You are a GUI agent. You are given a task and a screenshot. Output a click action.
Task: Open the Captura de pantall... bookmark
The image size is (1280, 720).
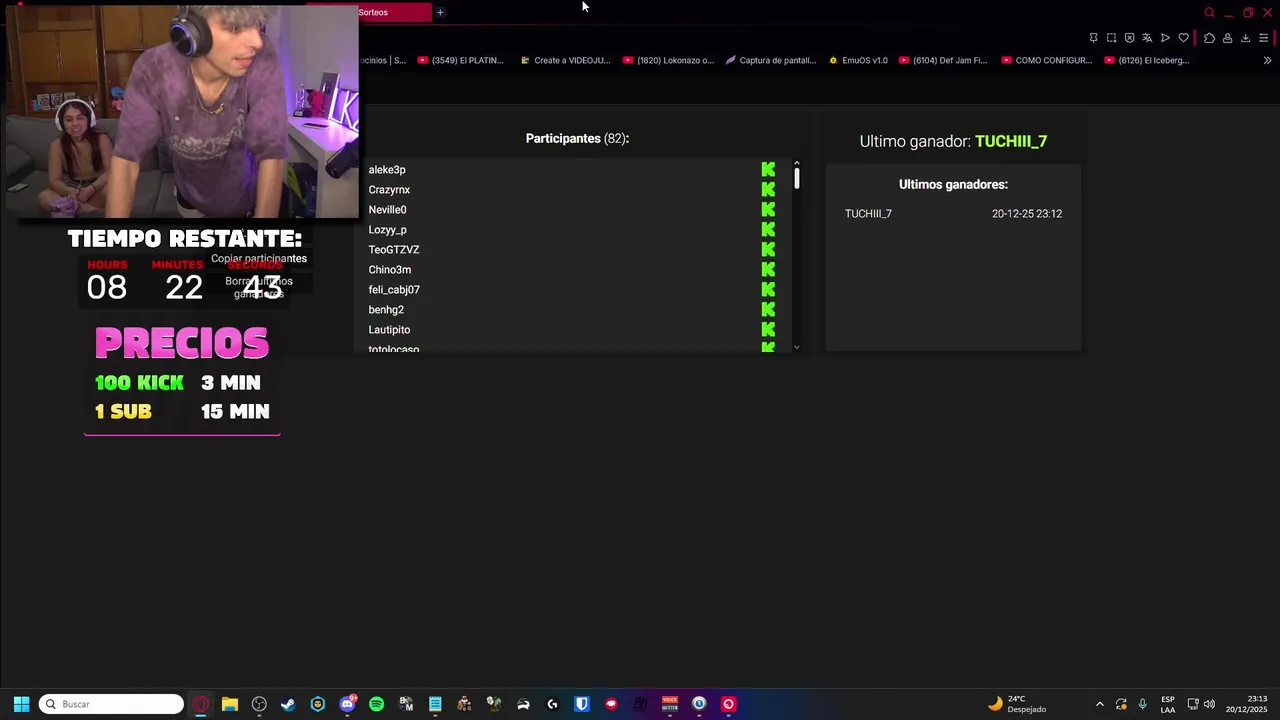[x=771, y=60]
